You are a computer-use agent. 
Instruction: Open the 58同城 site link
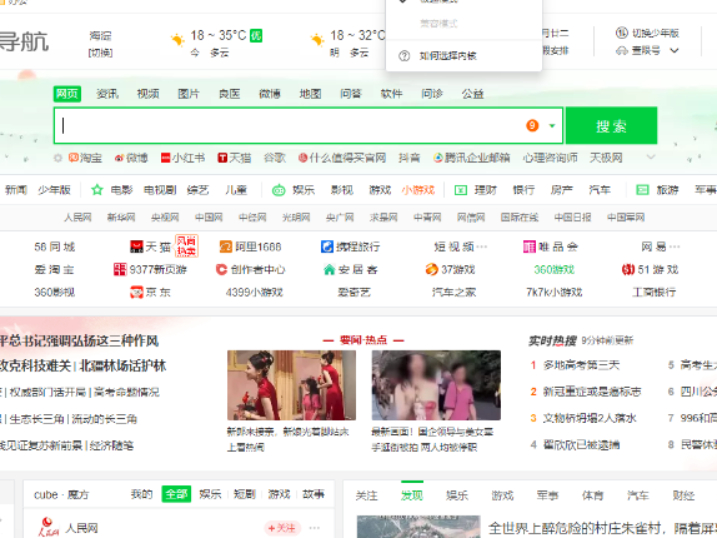coord(54,247)
